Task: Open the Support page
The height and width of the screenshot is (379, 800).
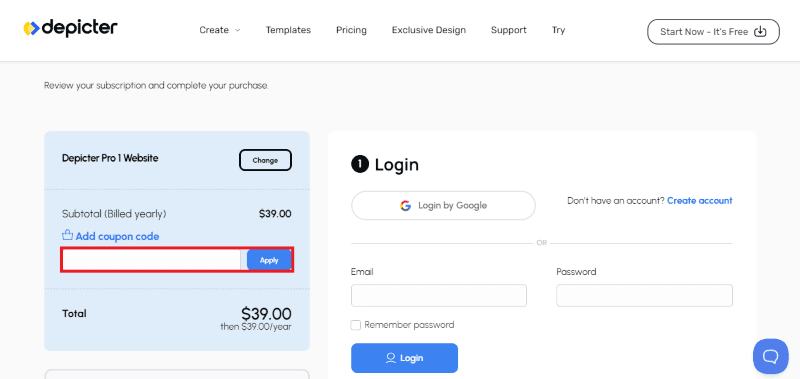Action: pyautogui.click(x=509, y=30)
